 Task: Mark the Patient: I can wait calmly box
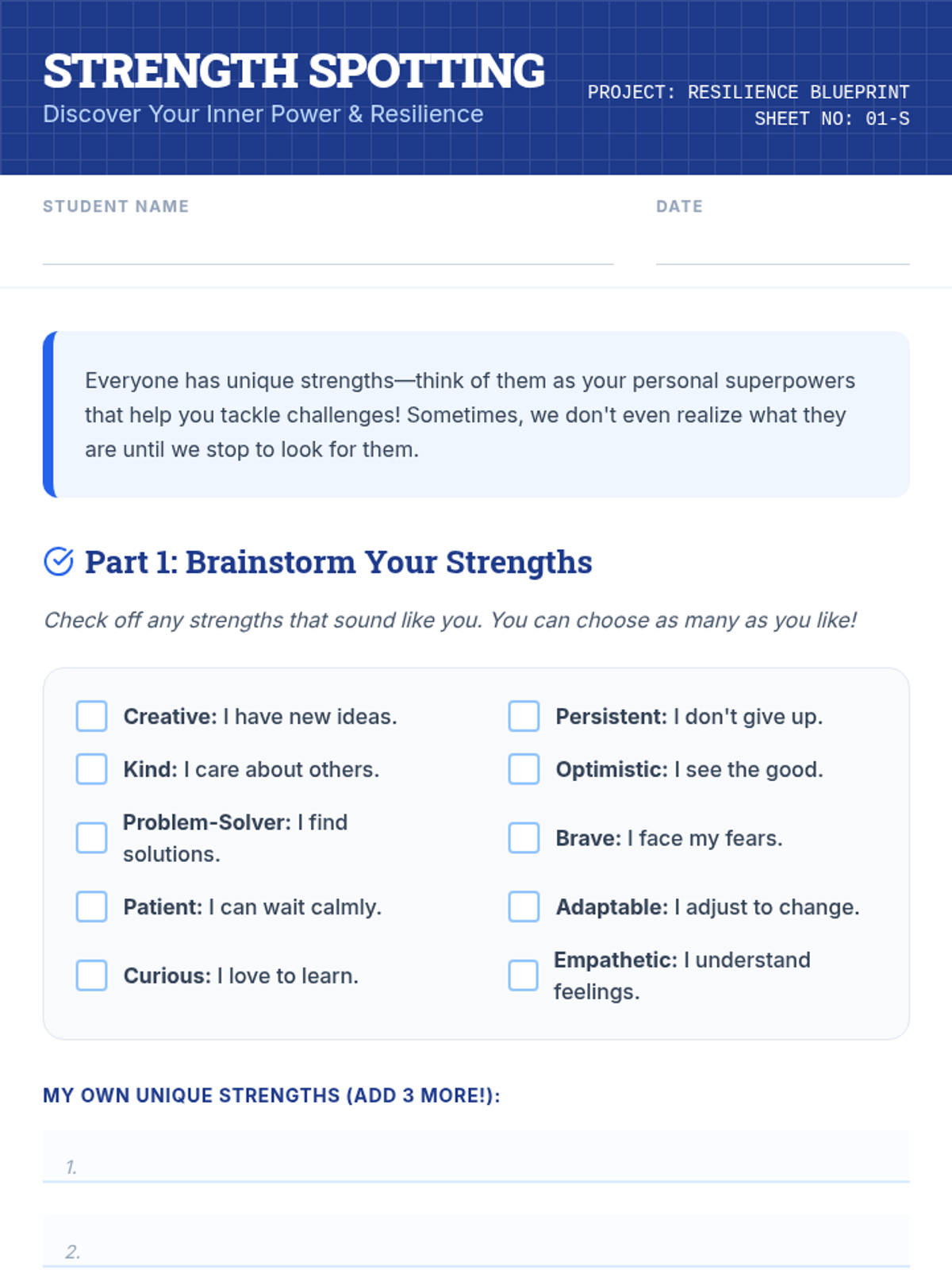click(91, 906)
